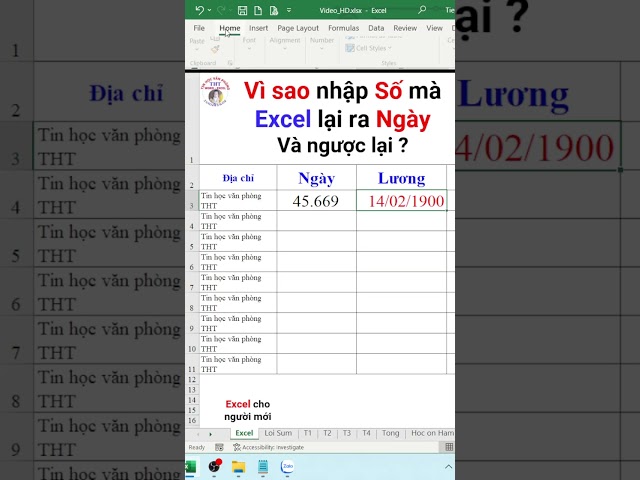
Task: Open Zalo from the taskbar
Action: click(x=287, y=466)
